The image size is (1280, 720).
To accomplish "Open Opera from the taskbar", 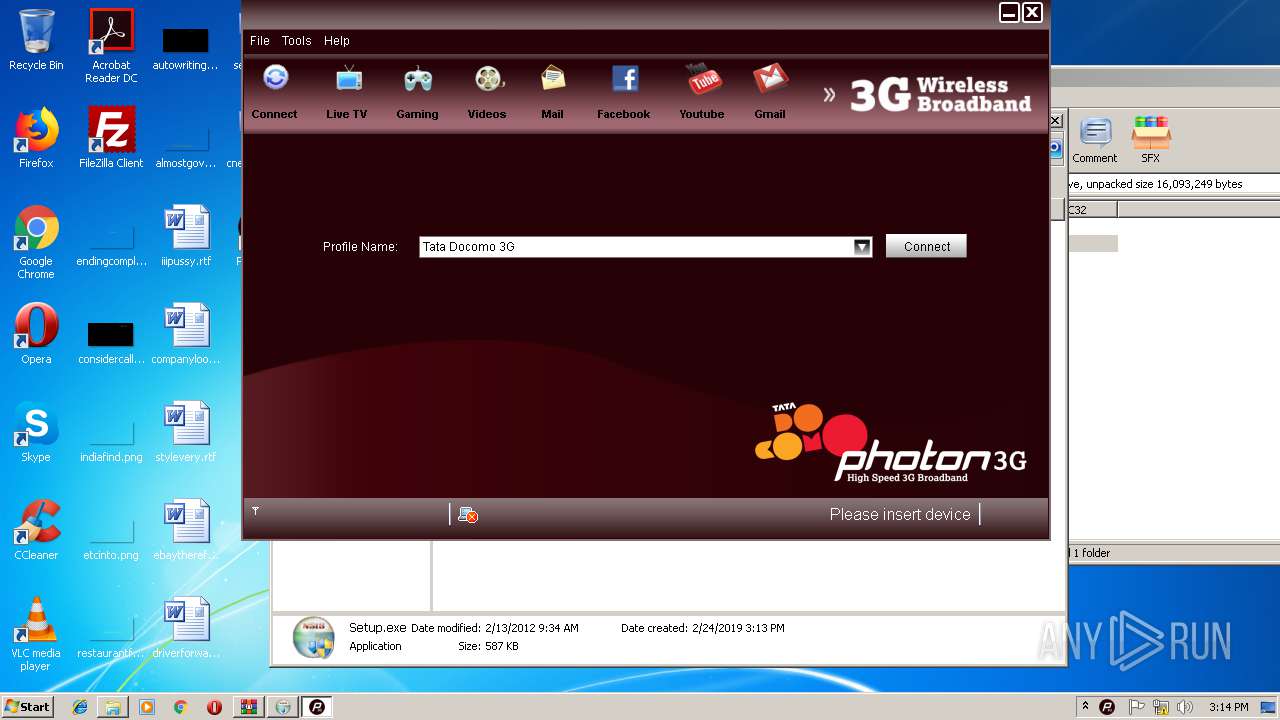I will tap(214, 707).
